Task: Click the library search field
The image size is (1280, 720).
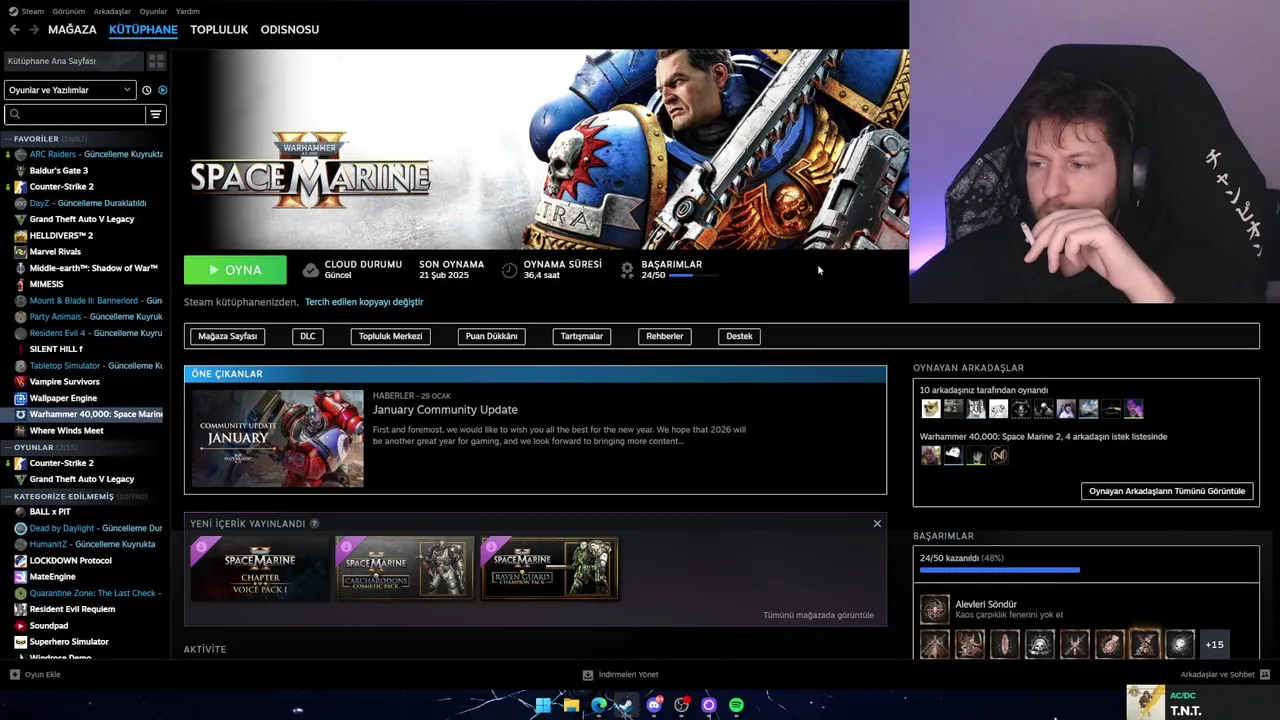Action: click(75, 114)
